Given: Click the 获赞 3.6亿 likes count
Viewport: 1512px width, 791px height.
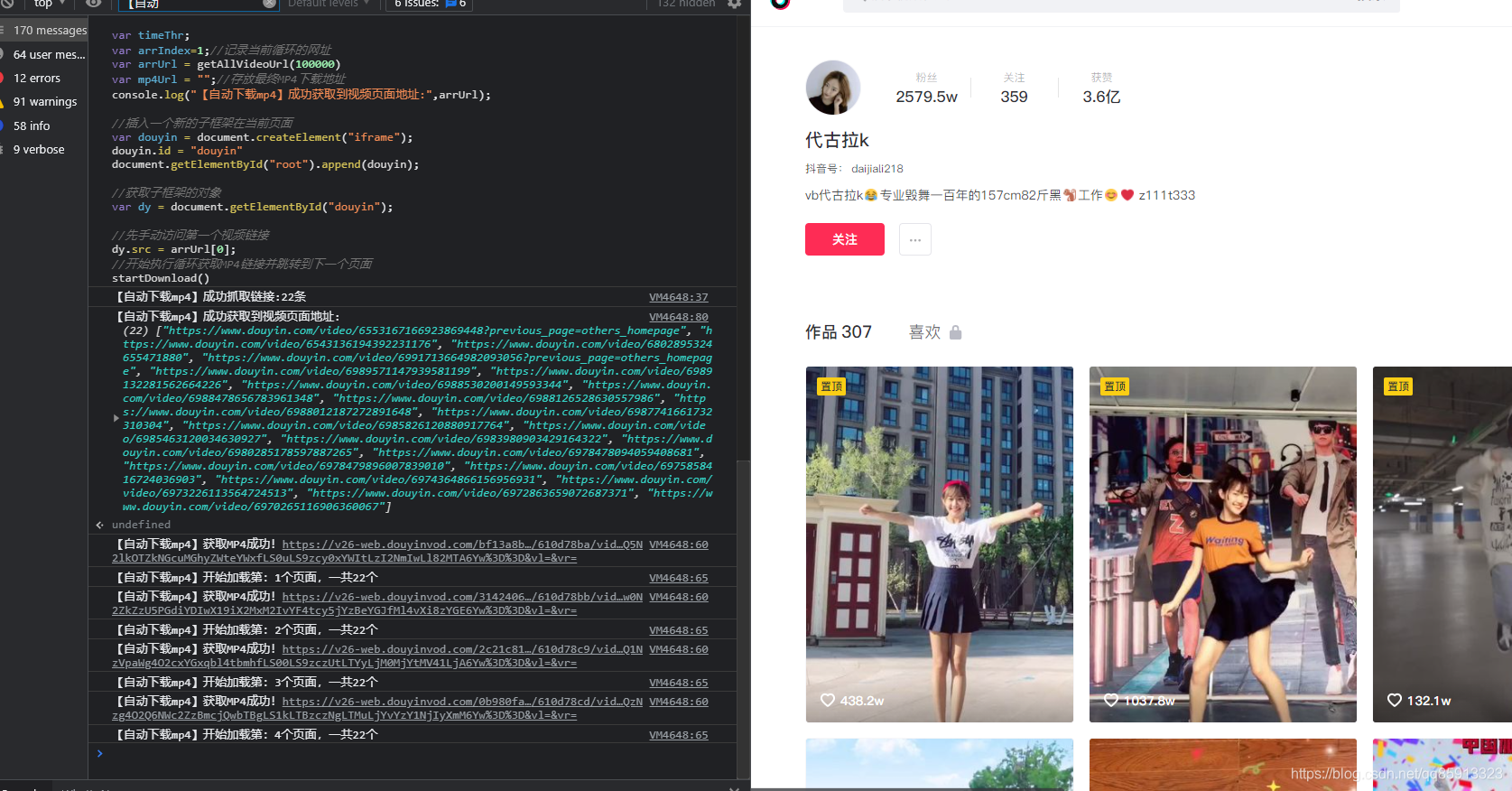Looking at the screenshot, I should point(1101,88).
